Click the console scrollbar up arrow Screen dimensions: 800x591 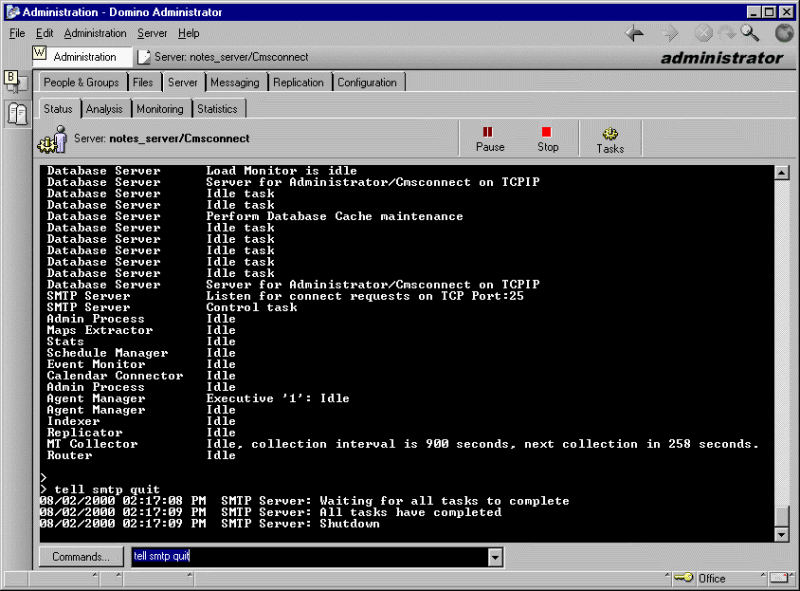pos(782,173)
